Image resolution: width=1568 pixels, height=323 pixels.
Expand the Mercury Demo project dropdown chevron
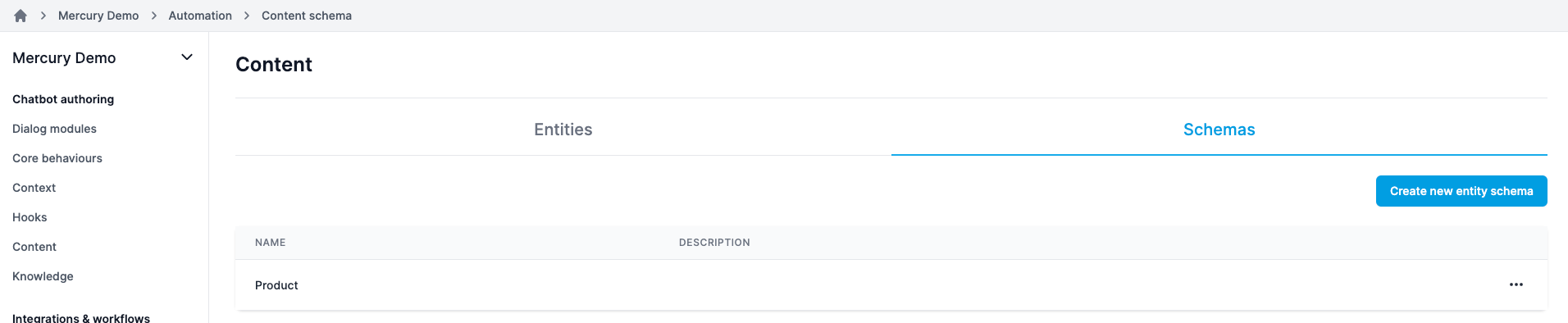tap(187, 57)
